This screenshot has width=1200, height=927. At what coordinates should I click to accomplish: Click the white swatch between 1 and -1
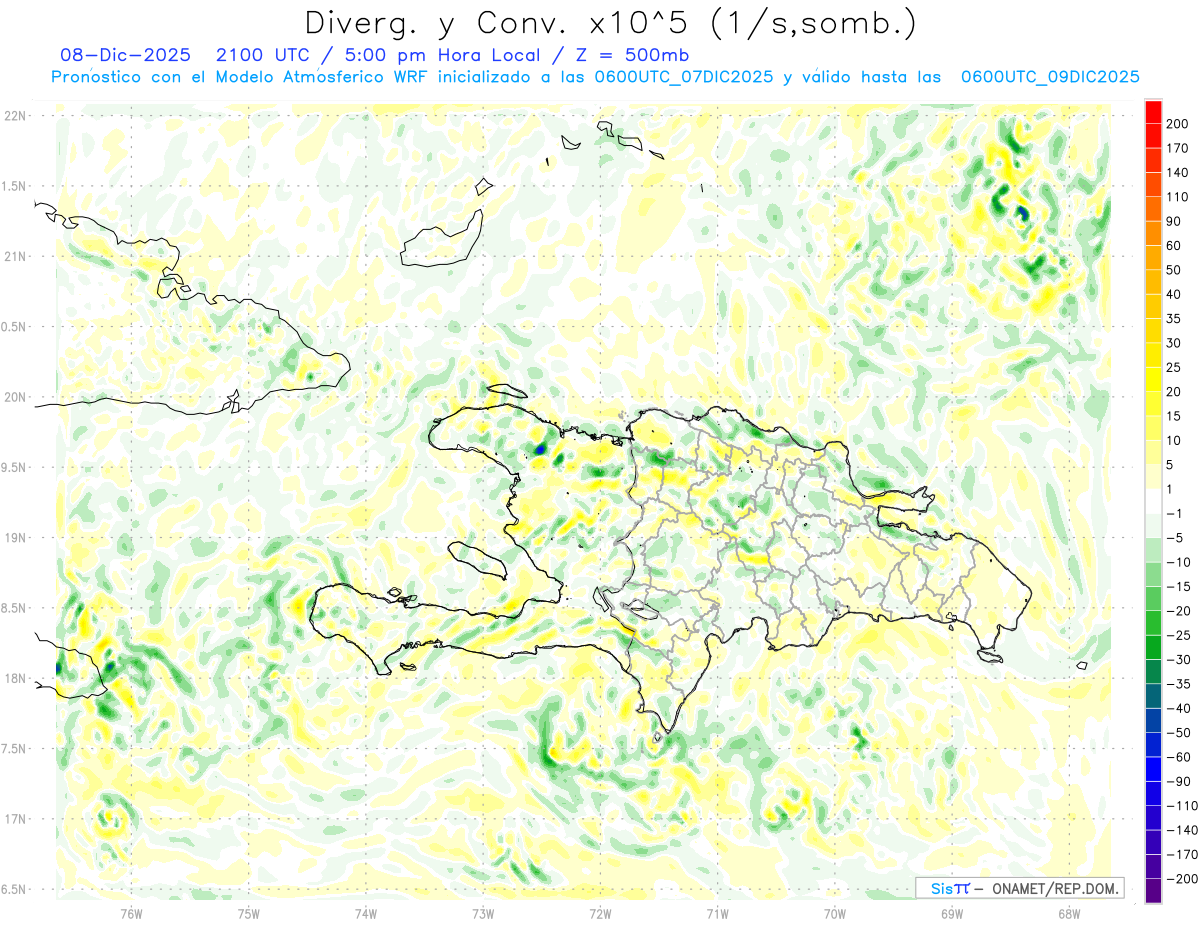click(x=1153, y=502)
